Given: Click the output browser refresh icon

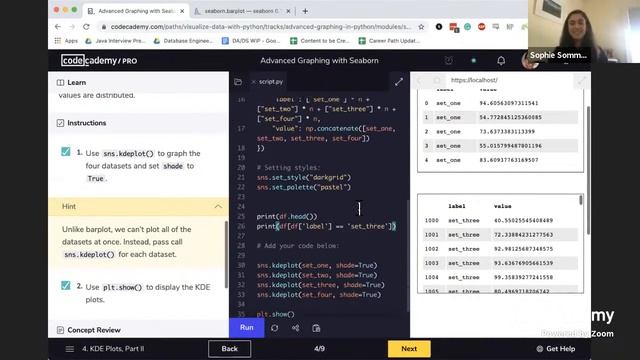Looking at the screenshot, I should (437, 80).
